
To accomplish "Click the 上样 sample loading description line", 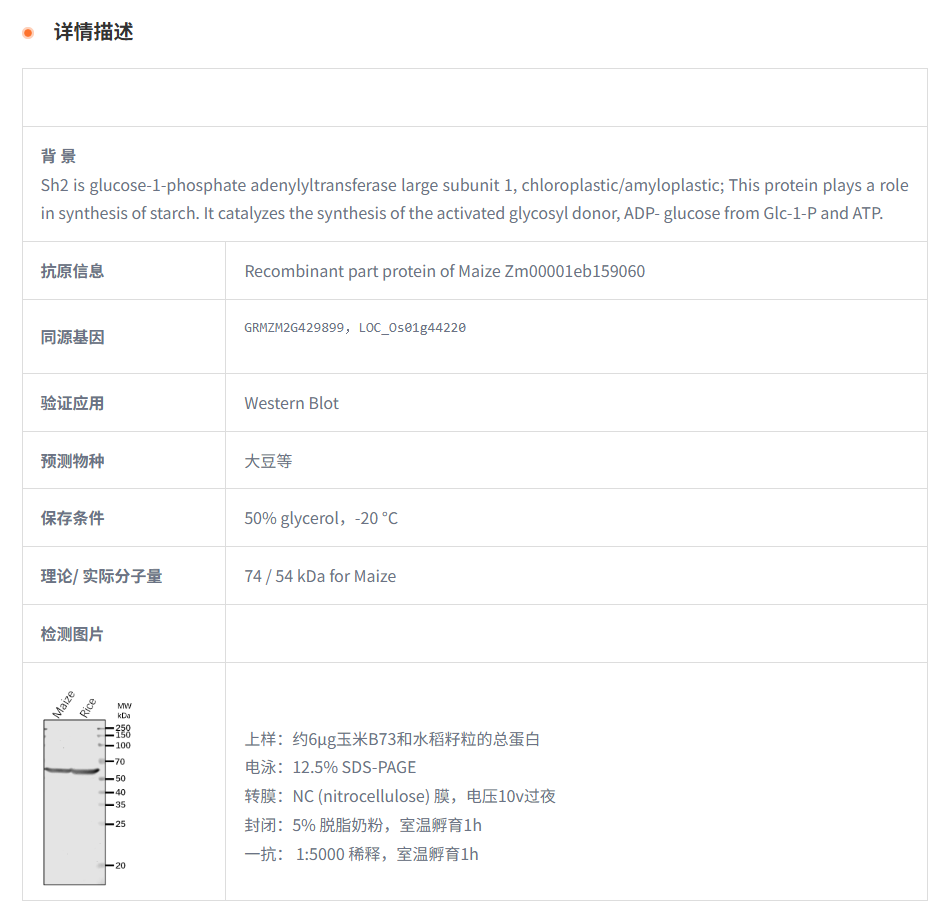I will (392, 739).
